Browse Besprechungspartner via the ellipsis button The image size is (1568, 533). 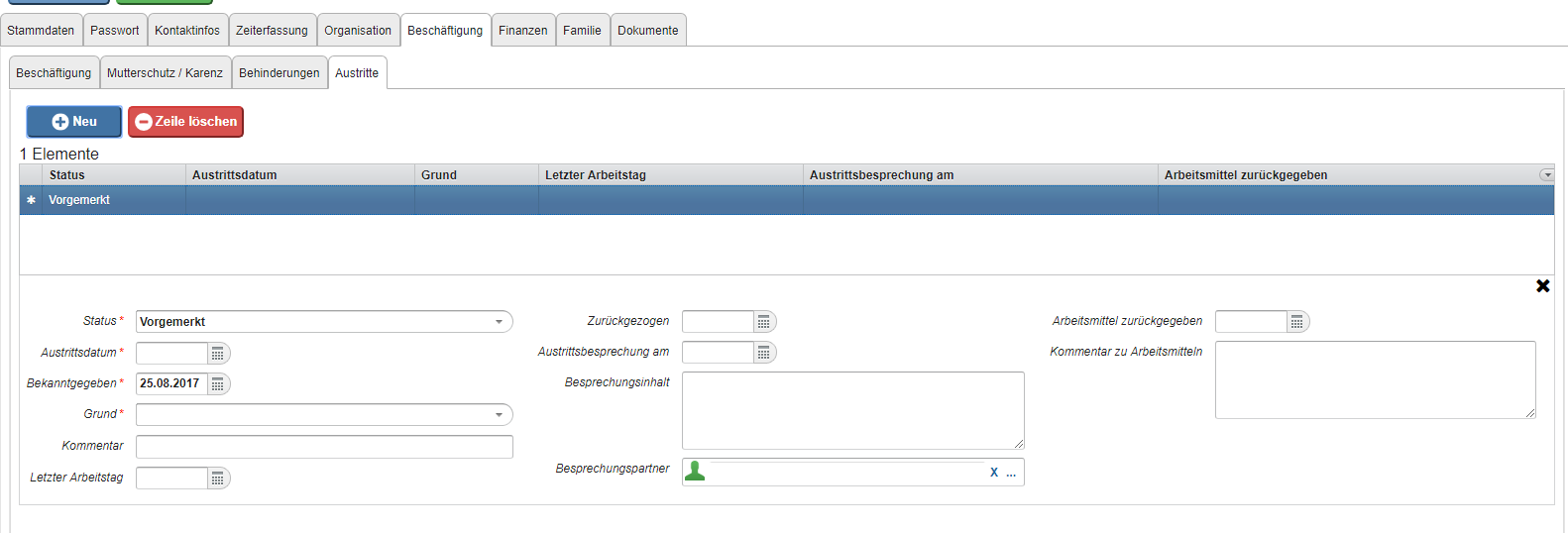[1011, 474]
